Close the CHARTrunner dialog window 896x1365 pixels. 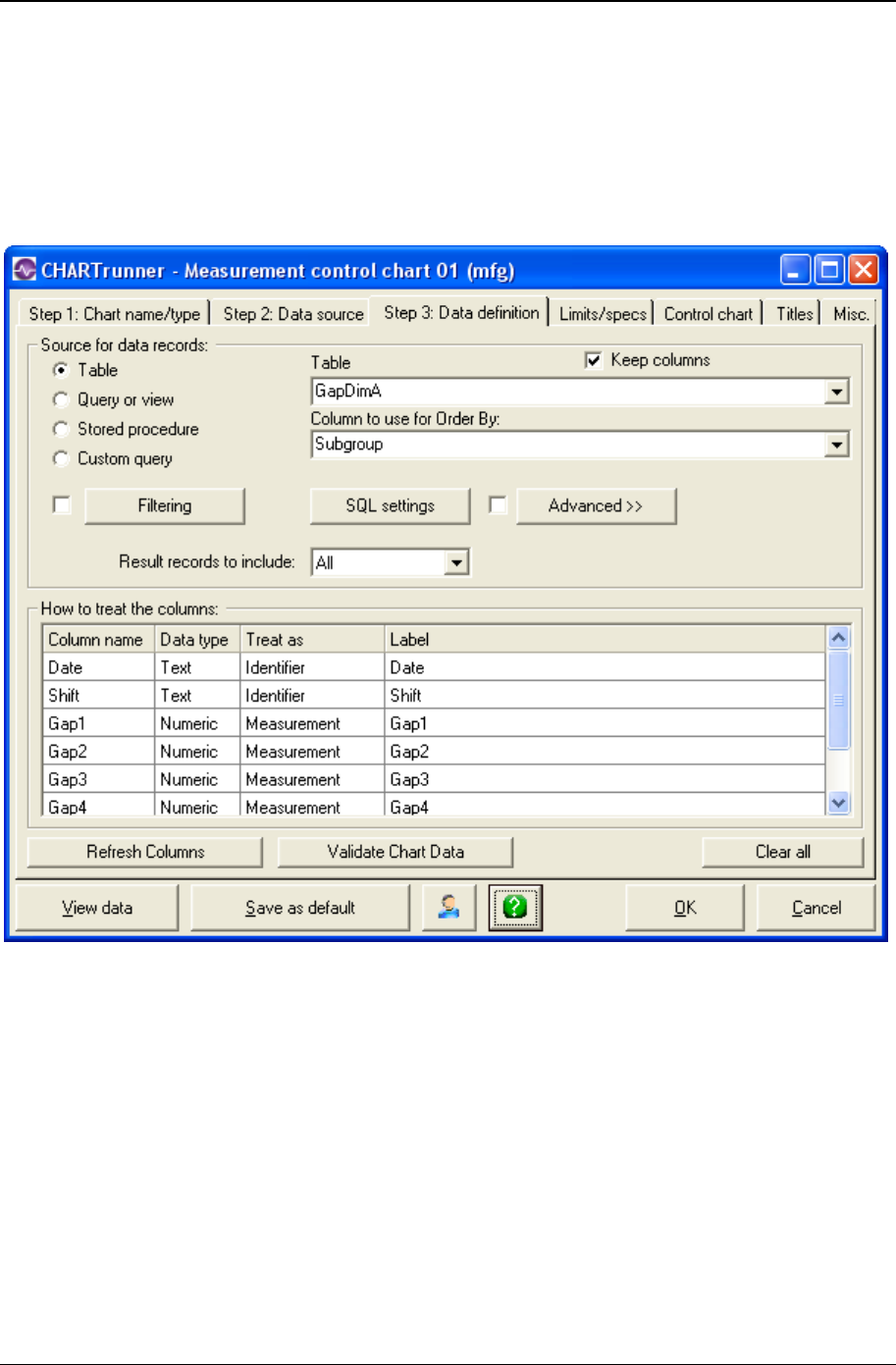pos(863,270)
